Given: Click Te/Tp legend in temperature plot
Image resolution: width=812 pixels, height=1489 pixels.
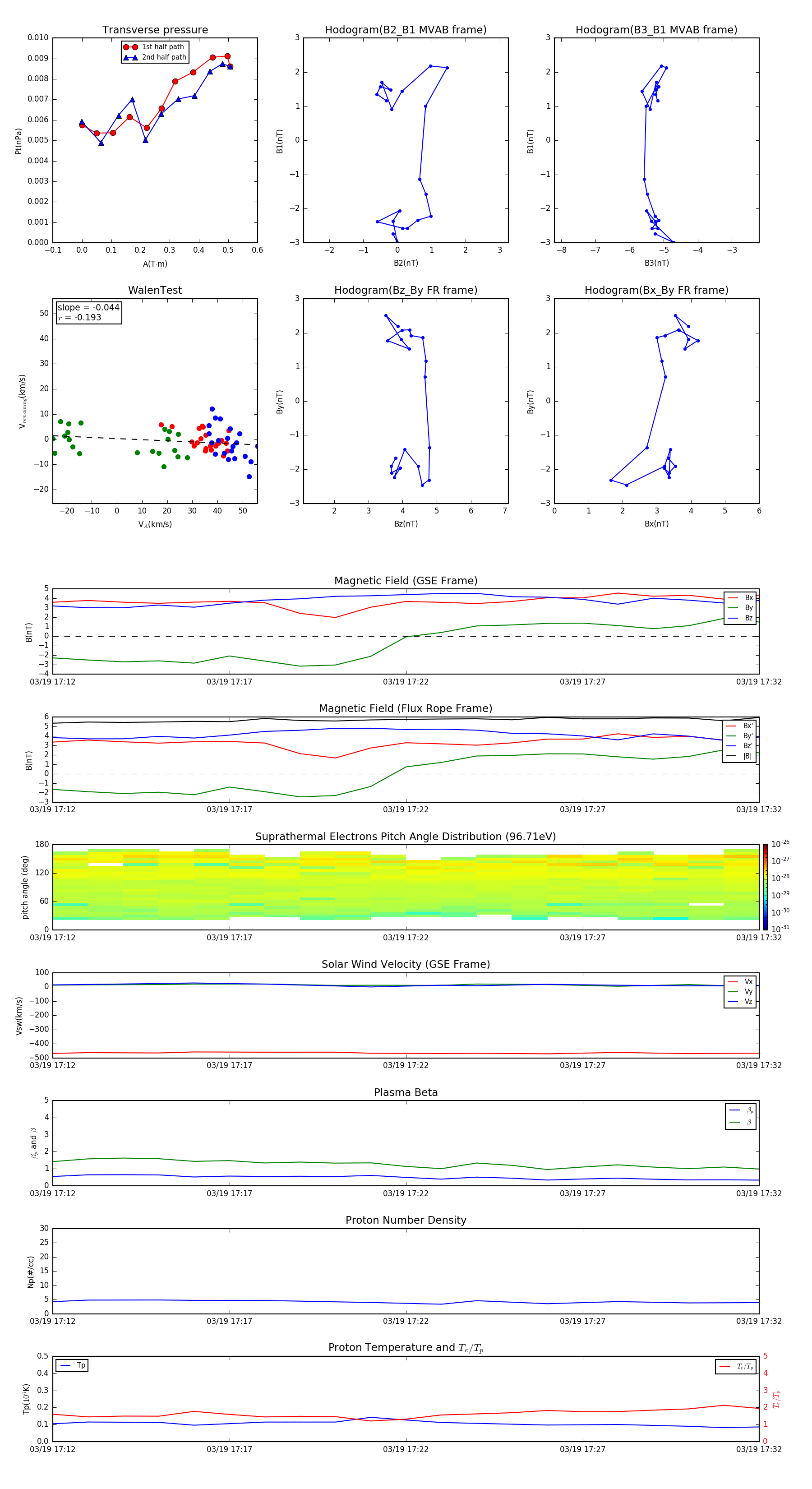Looking at the screenshot, I should click(x=736, y=1367).
